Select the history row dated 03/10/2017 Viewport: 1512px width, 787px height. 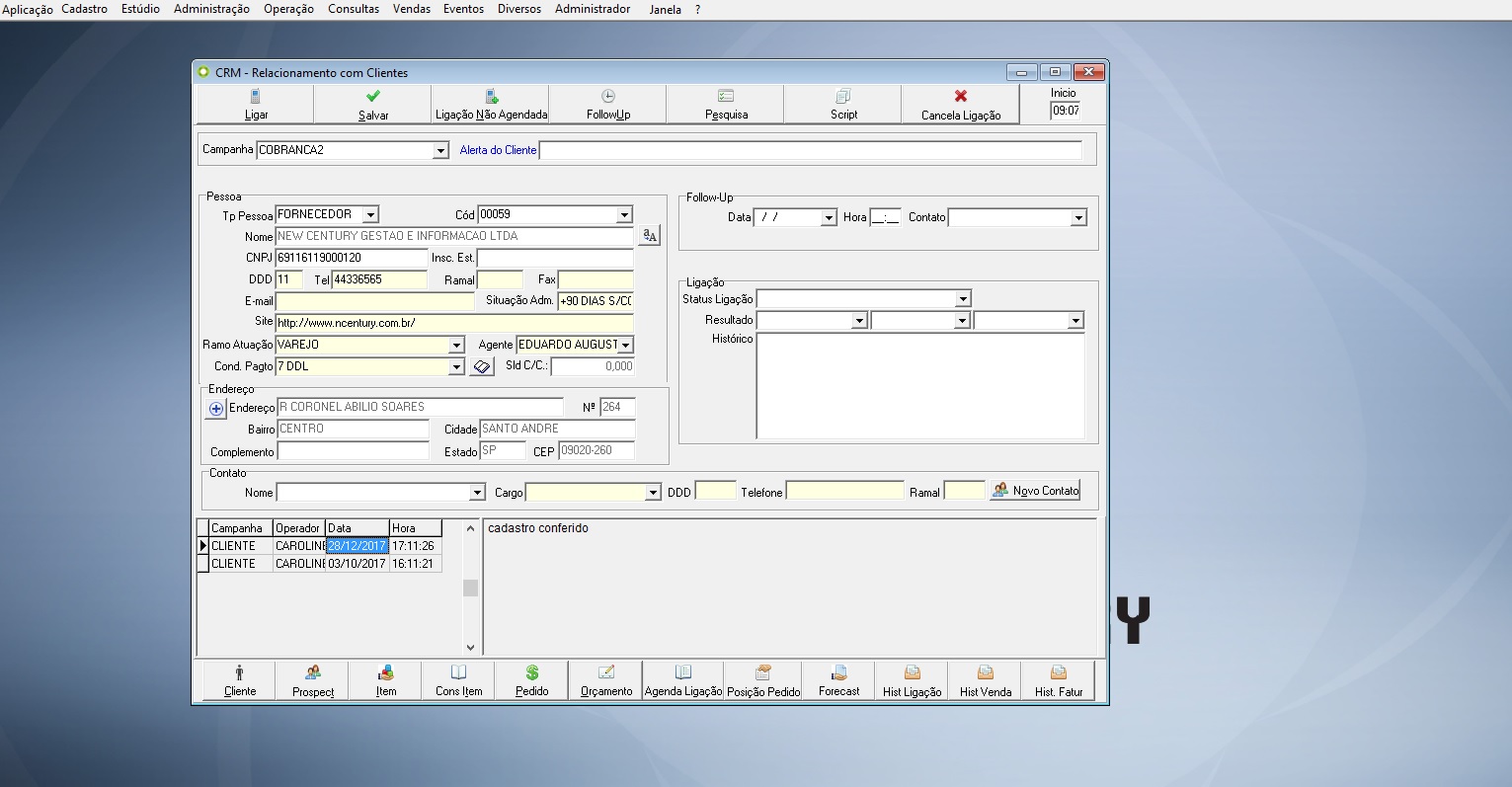tap(320, 564)
